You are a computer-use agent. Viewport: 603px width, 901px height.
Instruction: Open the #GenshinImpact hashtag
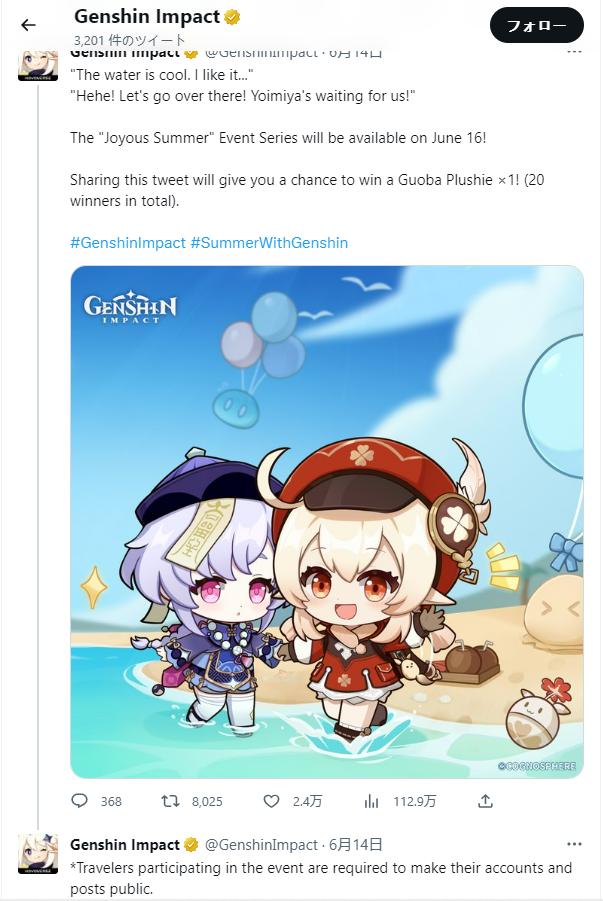click(128, 242)
